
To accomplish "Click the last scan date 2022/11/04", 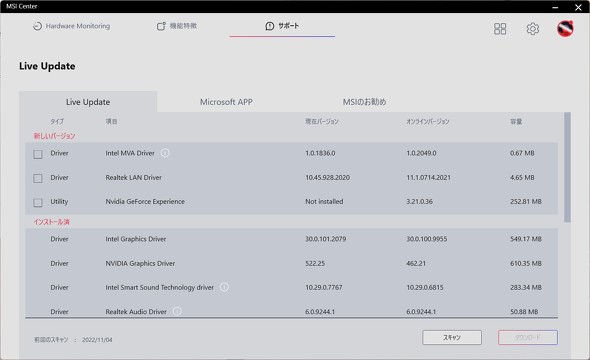I will pyautogui.click(x=97, y=340).
